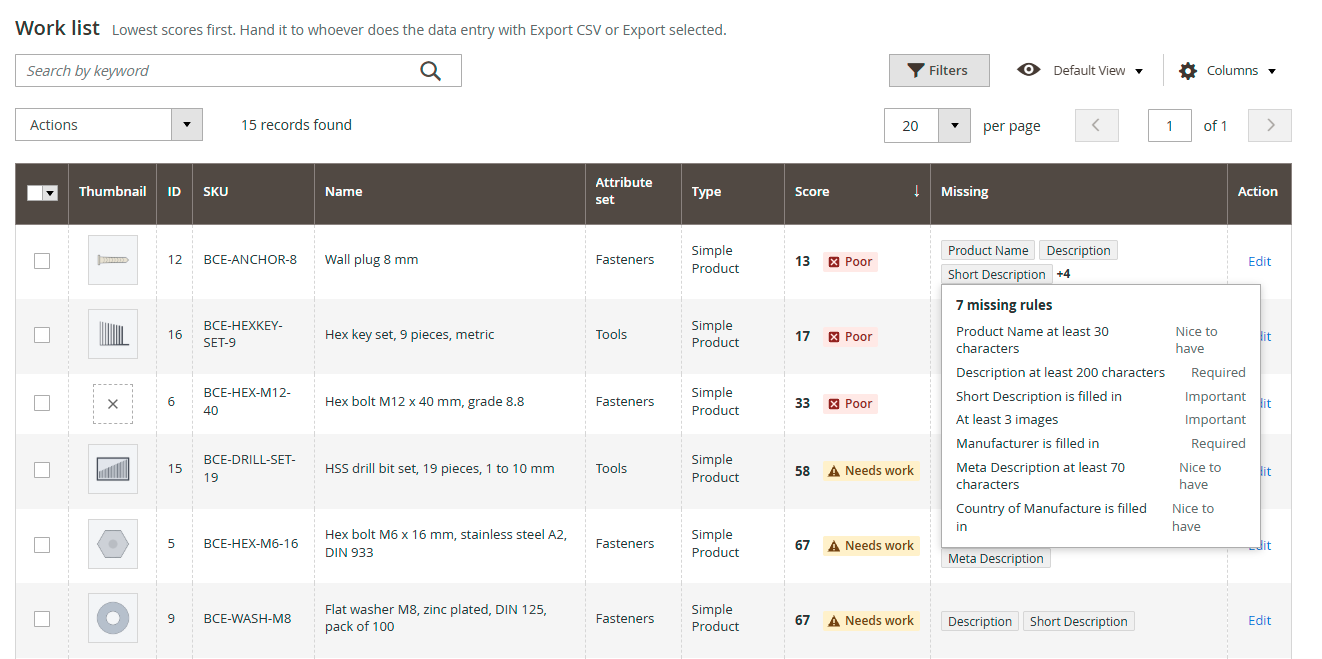Tick the HSS drill bit set checkbox
The width and height of the screenshot is (1322, 659).
point(42,469)
